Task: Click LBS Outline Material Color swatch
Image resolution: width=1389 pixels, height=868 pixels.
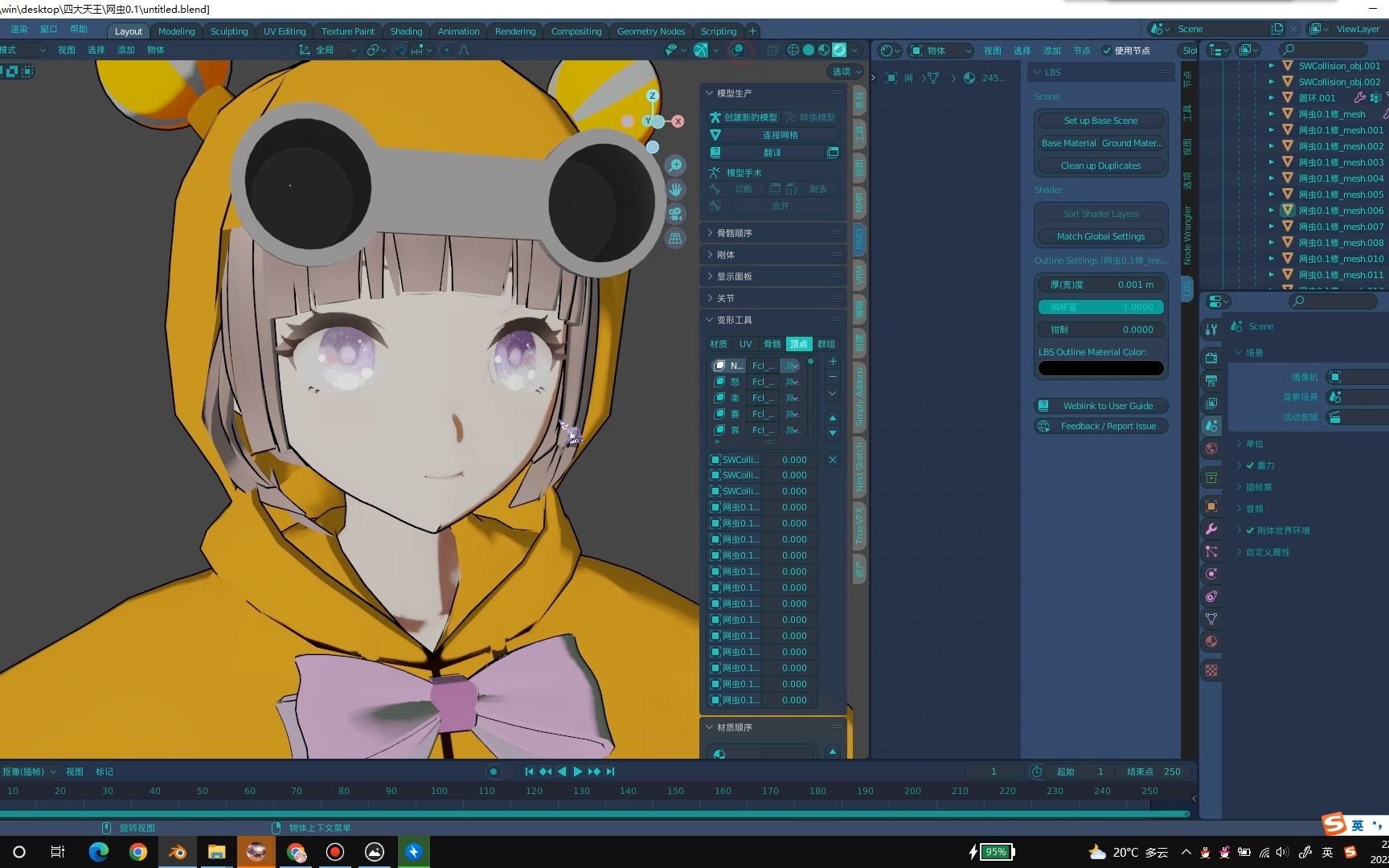Action: pos(1100,368)
